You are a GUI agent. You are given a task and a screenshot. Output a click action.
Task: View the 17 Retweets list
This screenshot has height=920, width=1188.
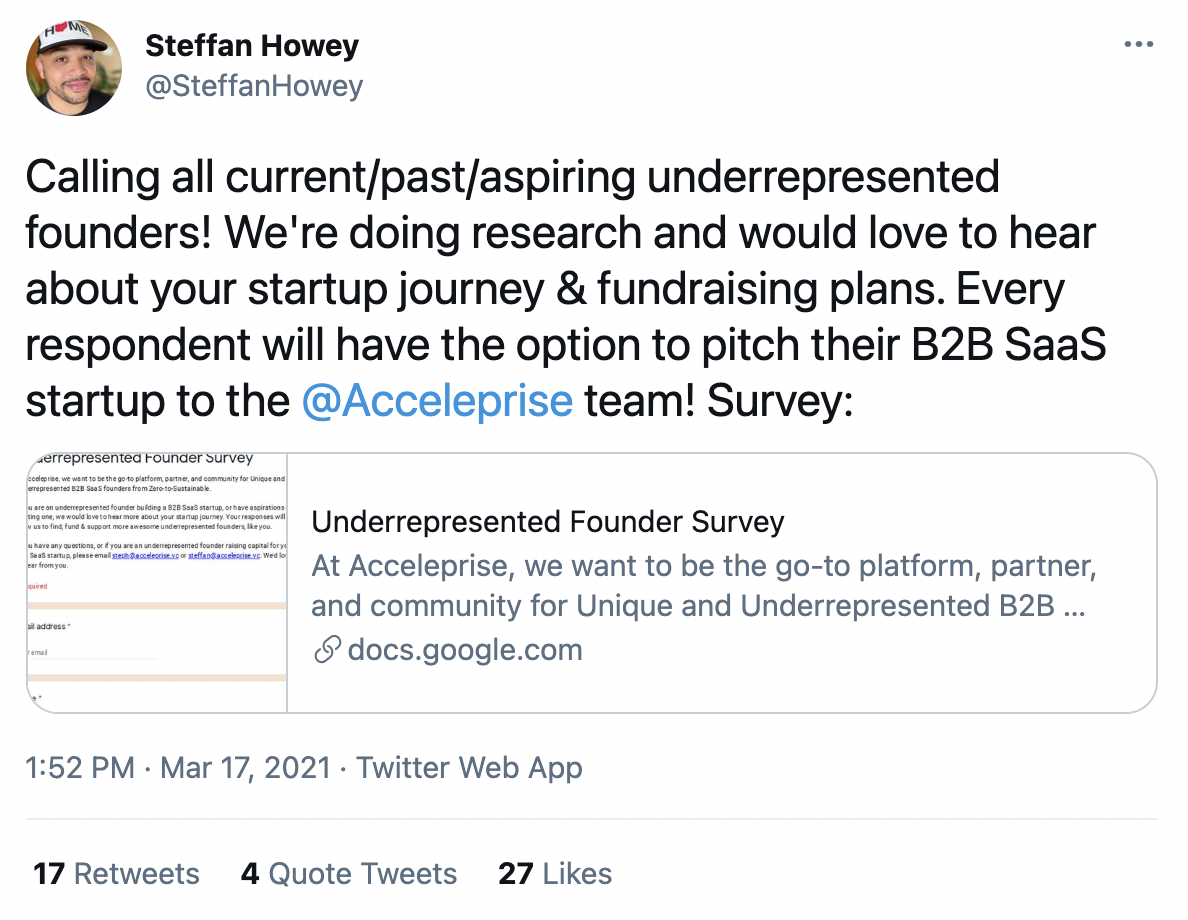pos(116,873)
